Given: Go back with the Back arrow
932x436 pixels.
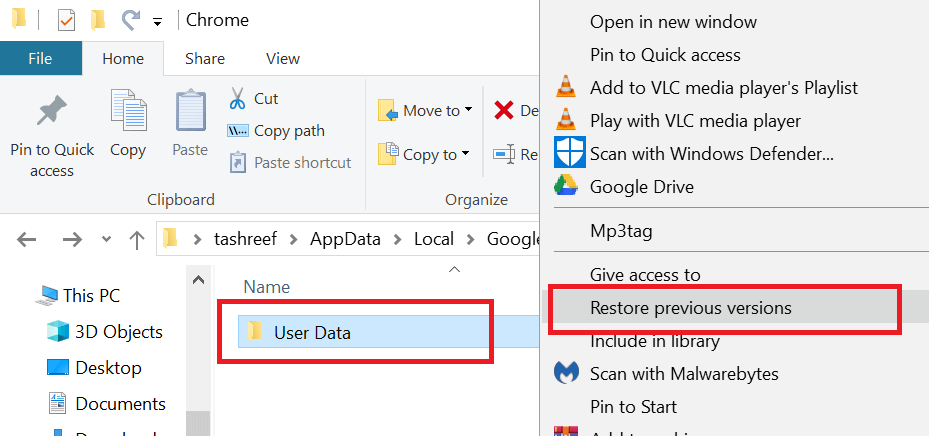Looking at the screenshot, I should point(27,239).
